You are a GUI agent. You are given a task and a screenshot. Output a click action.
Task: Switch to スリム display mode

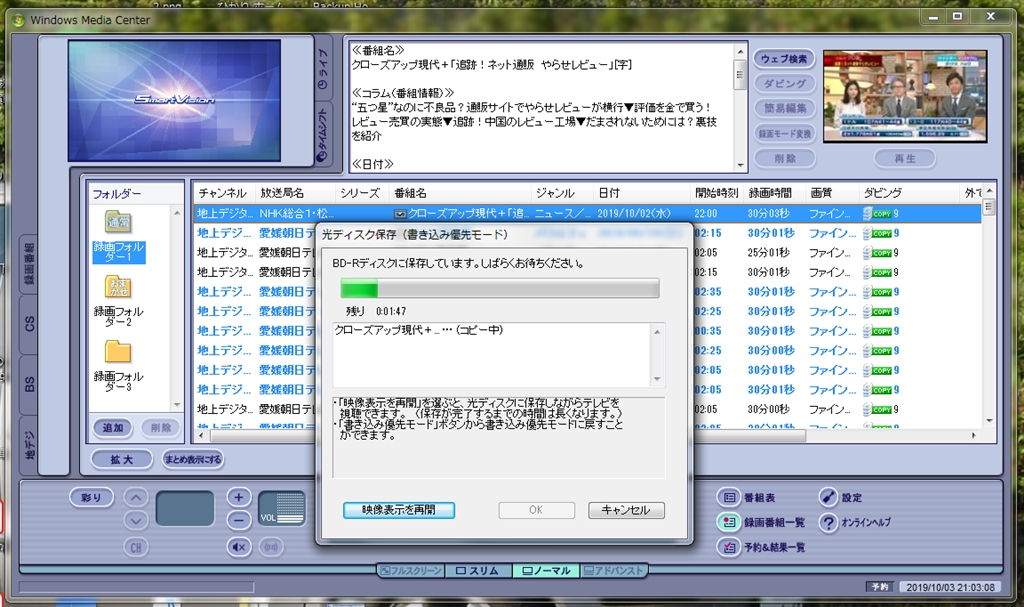(x=478, y=570)
